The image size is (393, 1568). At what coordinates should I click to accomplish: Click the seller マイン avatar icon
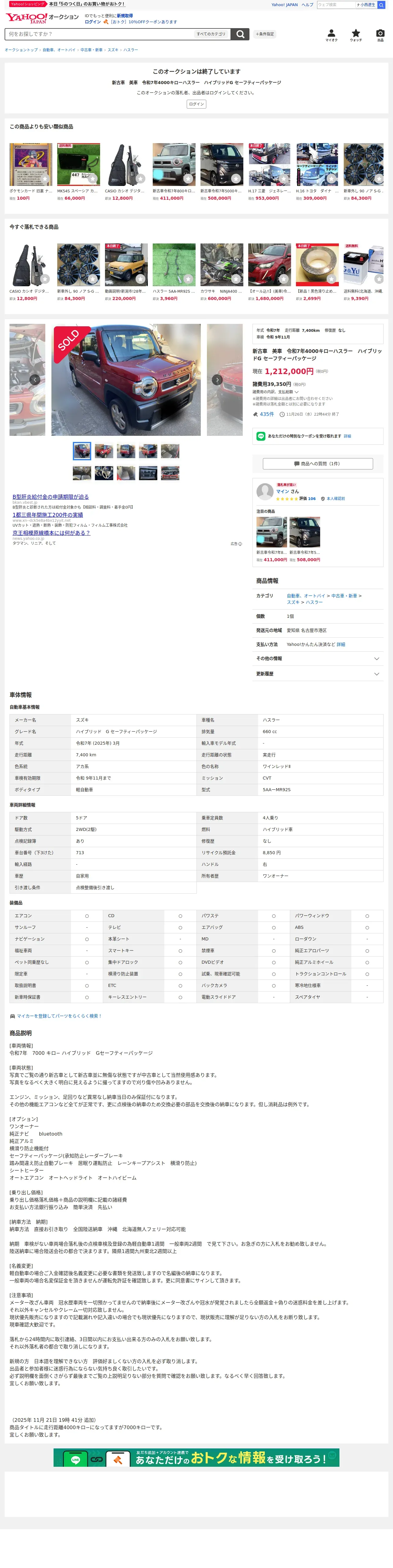(x=264, y=491)
